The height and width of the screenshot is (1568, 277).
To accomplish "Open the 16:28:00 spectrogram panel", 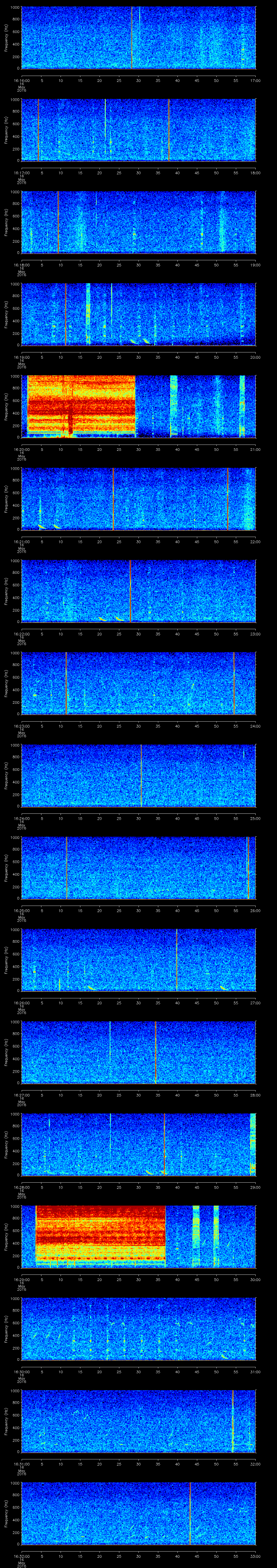I will [138, 1144].
